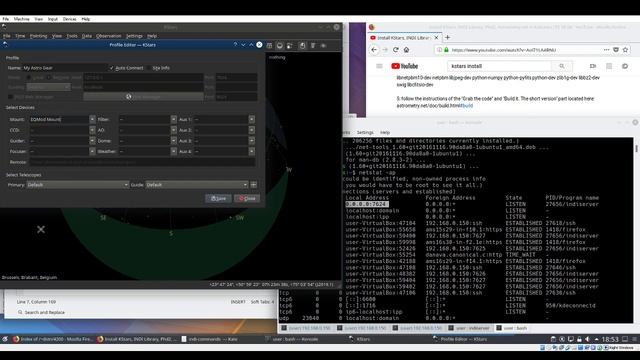This screenshot has height=360, width=640.
Task: Click the Save button in Profile Editor
Action: point(218,198)
